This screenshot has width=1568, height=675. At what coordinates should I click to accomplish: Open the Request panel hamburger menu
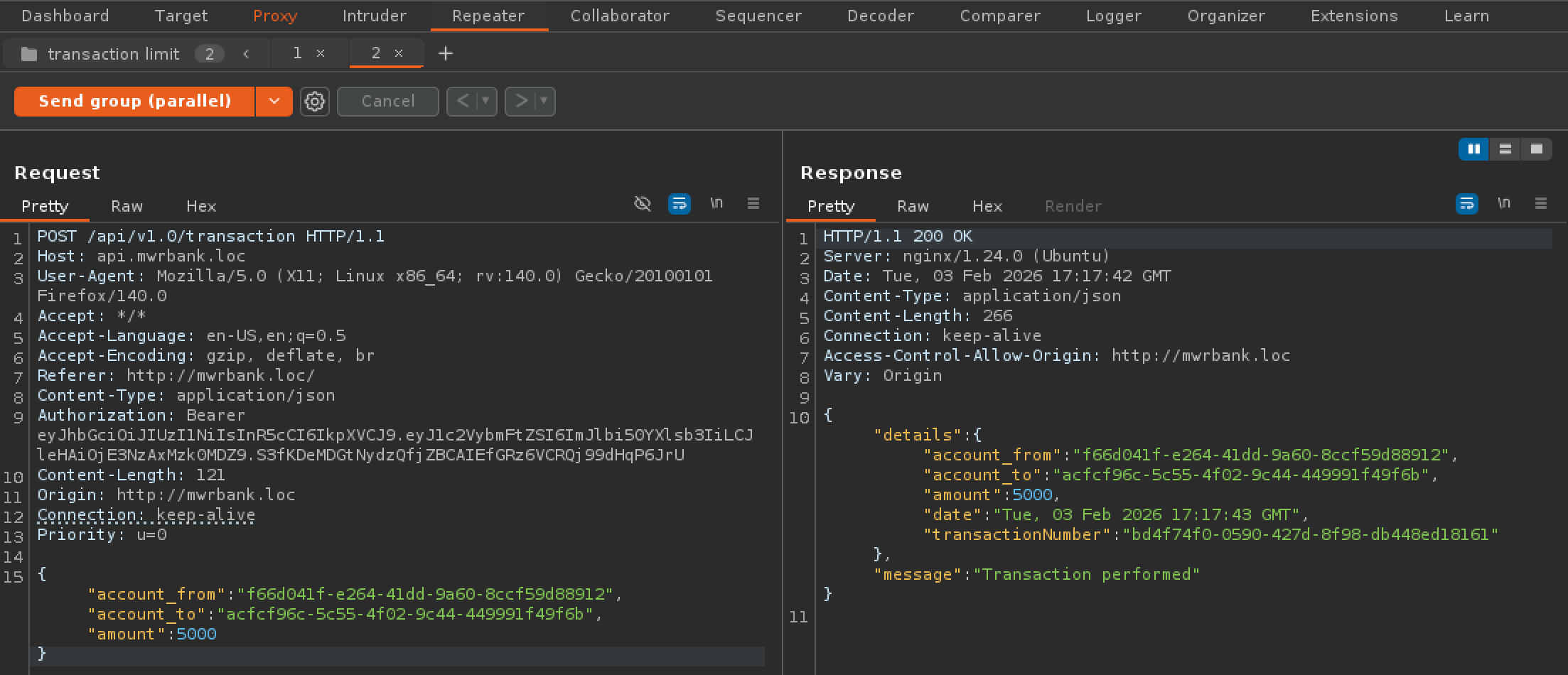pyautogui.click(x=753, y=204)
